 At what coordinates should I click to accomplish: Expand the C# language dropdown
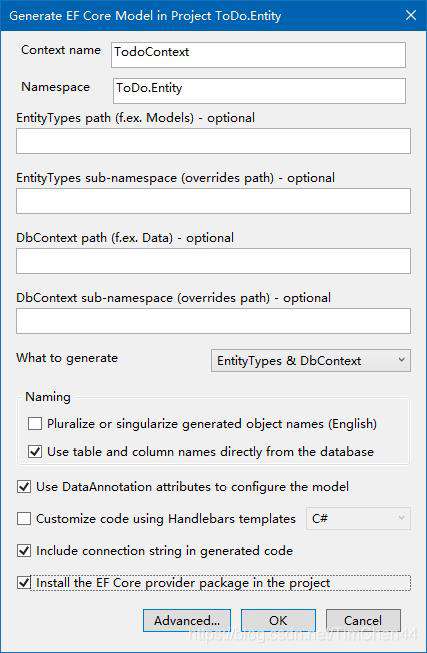(x=358, y=518)
